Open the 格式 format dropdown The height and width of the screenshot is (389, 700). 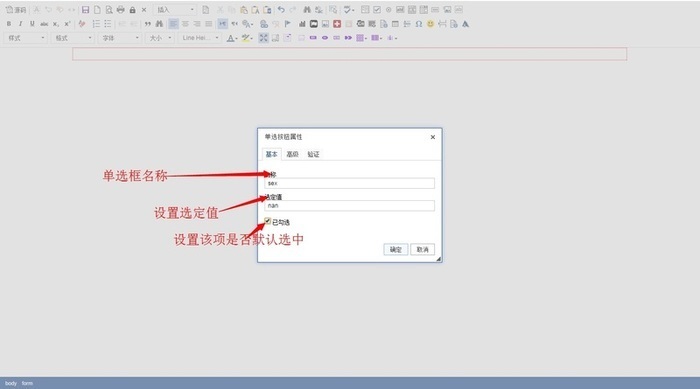[72, 38]
